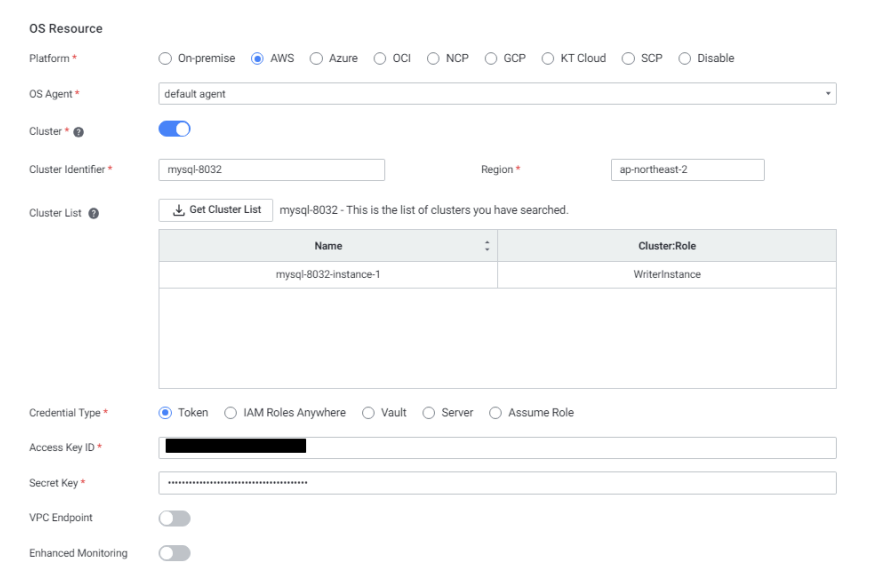The image size is (870, 574).
Task: Select the Disable platform option
Action: [685, 58]
